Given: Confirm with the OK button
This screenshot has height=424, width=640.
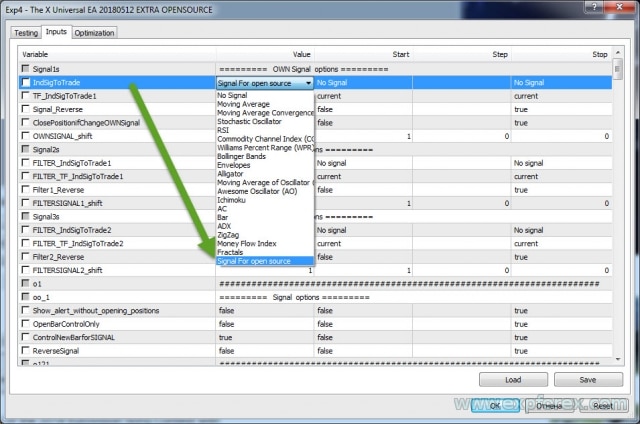Looking at the screenshot, I should coord(495,406).
